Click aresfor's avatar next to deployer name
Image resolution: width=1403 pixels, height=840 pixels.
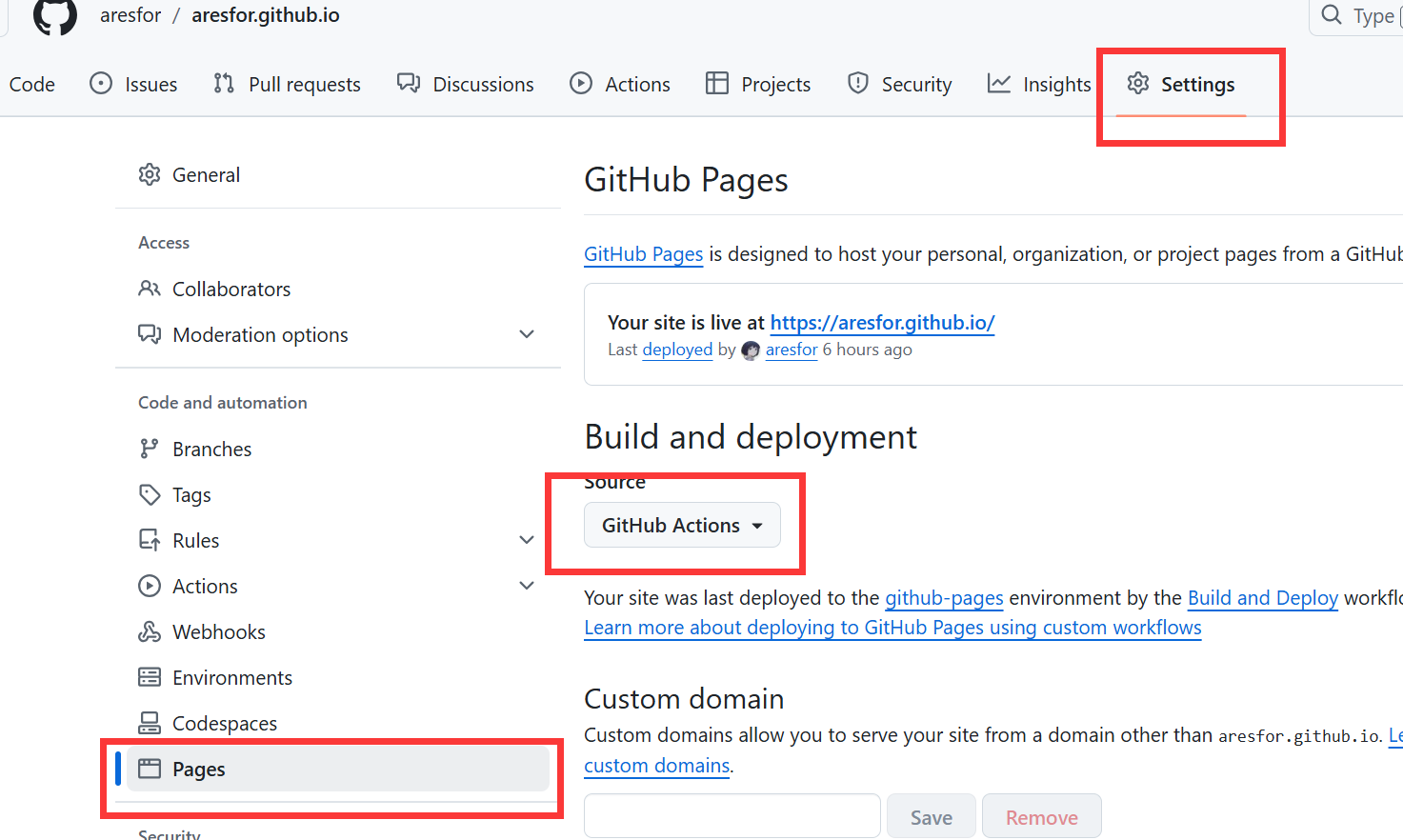tap(751, 350)
